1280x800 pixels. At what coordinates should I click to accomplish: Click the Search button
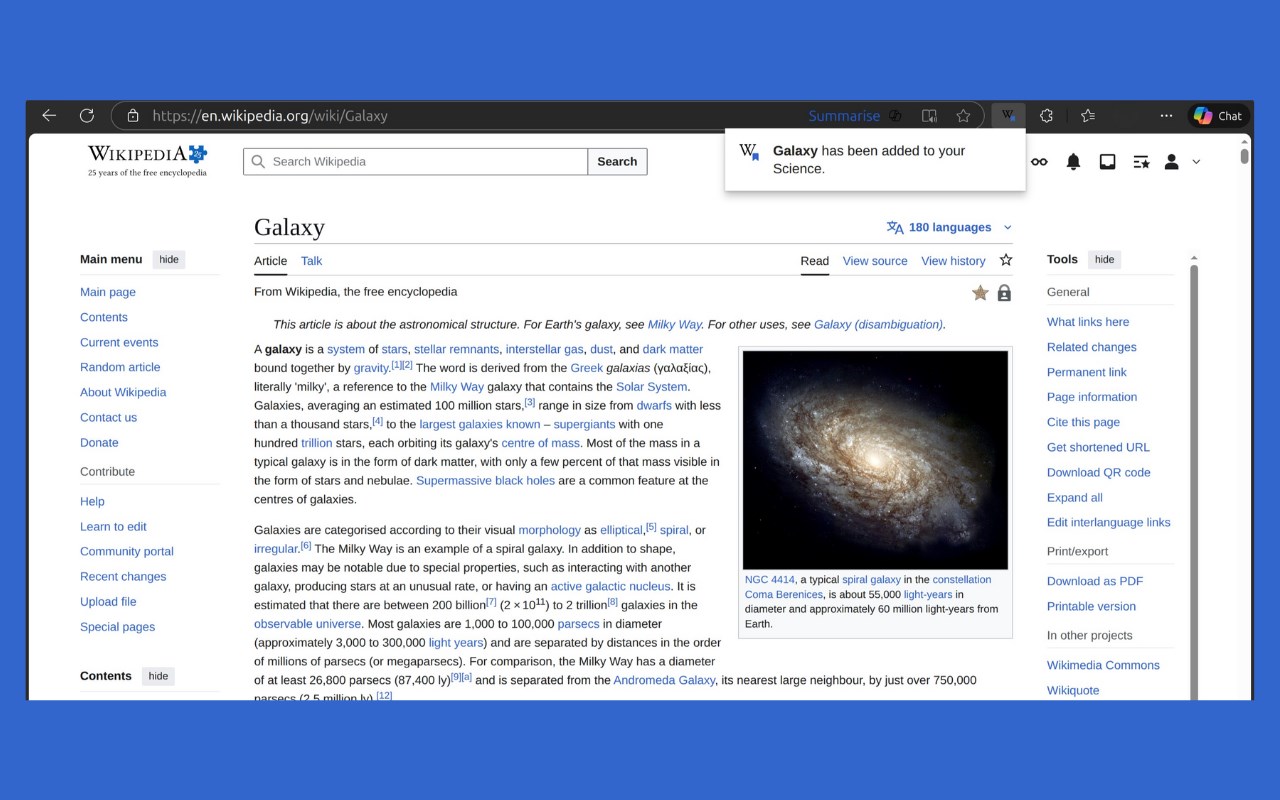pos(617,161)
